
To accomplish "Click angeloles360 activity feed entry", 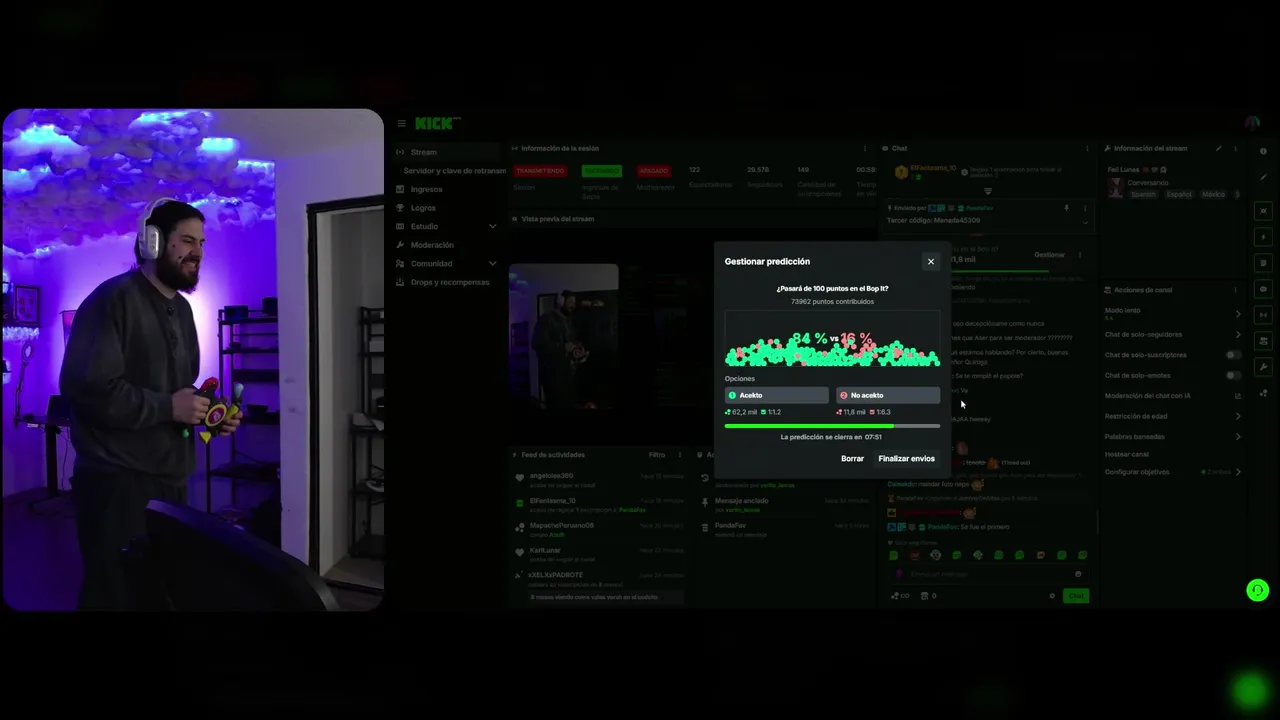I will [x=599, y=479].
